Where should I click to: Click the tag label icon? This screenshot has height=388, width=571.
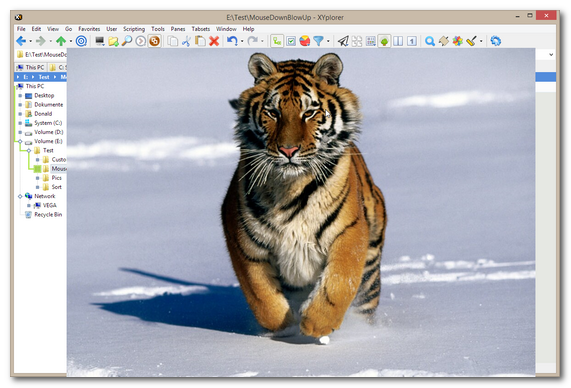444,41
